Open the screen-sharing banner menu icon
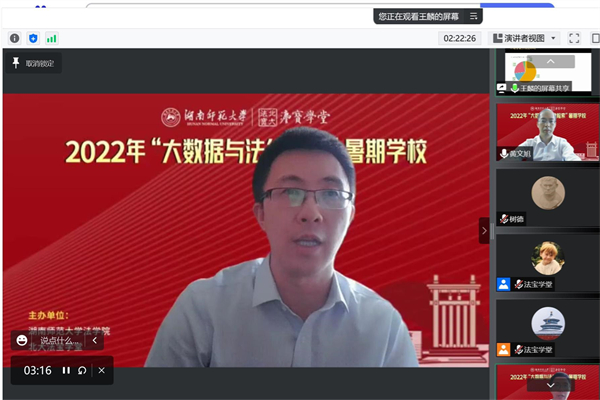The width and height of the screenshot is (600, 400). point(473,16)
